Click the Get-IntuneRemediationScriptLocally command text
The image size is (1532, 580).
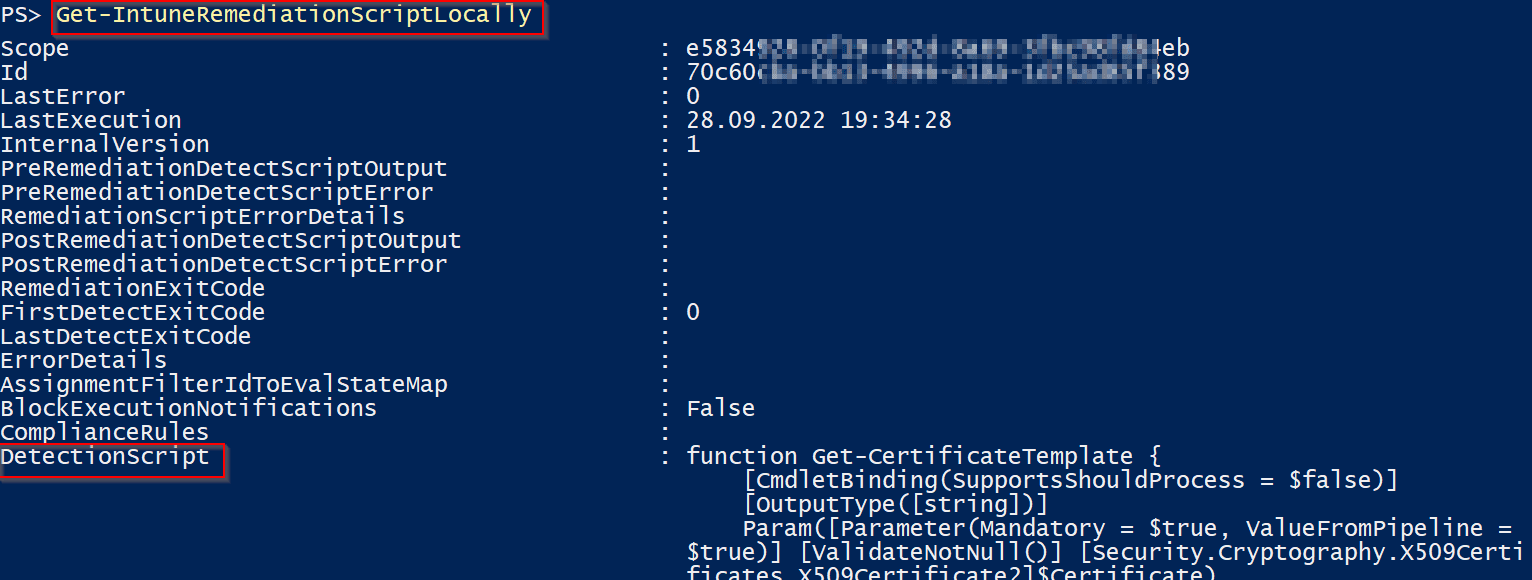[x=293, y=15]
